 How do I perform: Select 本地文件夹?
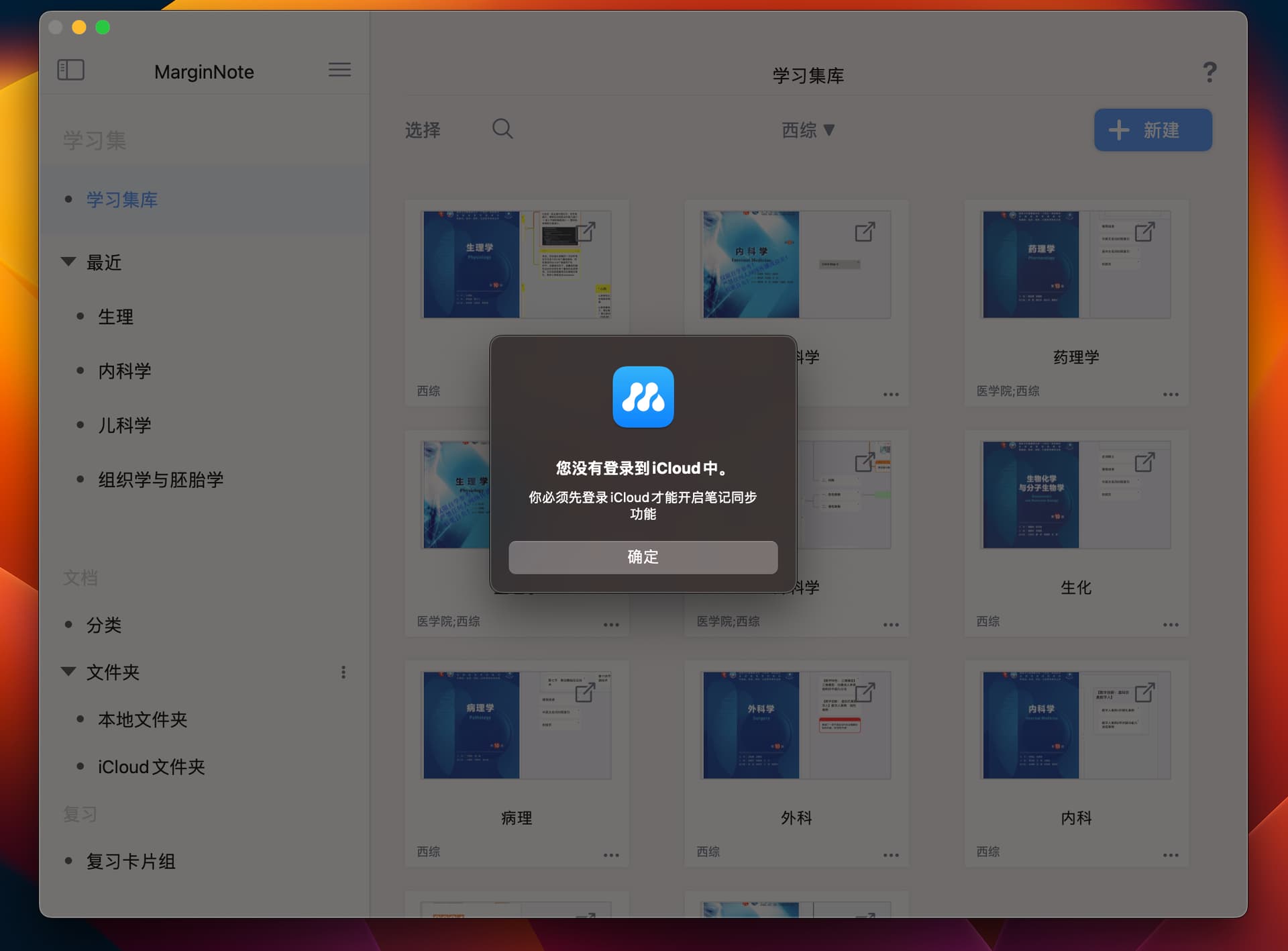point(143,719)
